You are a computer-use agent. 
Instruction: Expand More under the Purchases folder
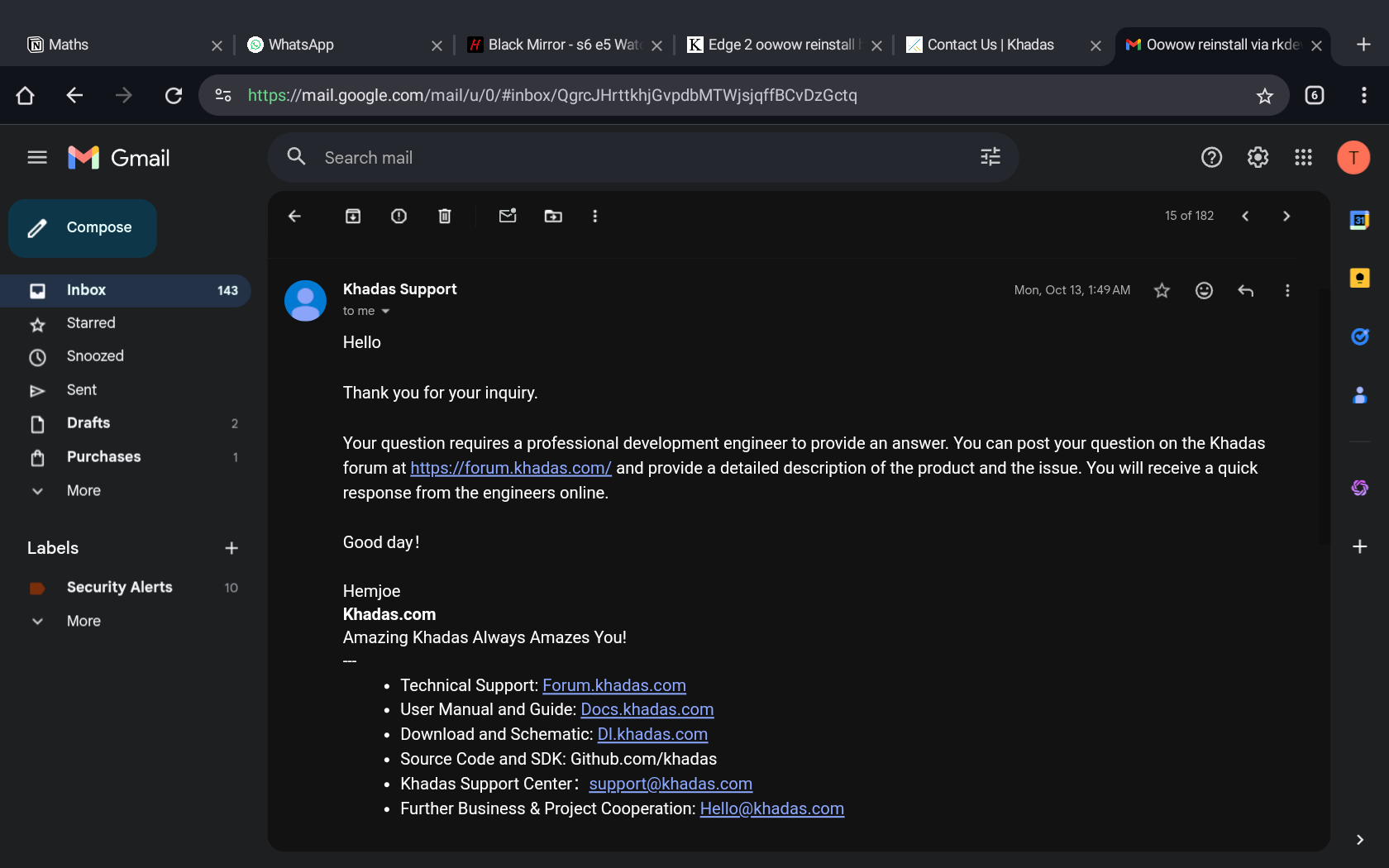click(x=83, y=490)
